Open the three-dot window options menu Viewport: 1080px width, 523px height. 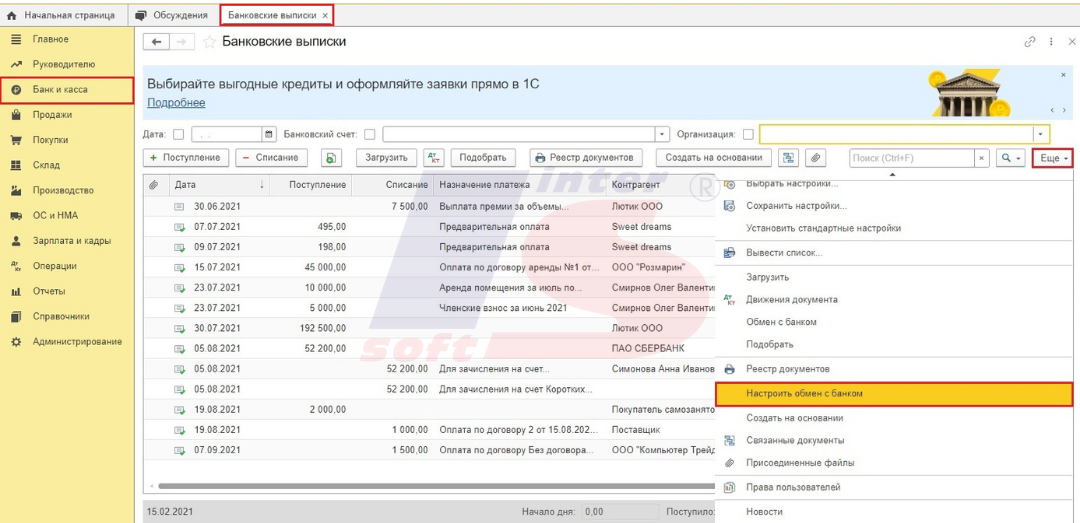click(x=1051, y=42)
